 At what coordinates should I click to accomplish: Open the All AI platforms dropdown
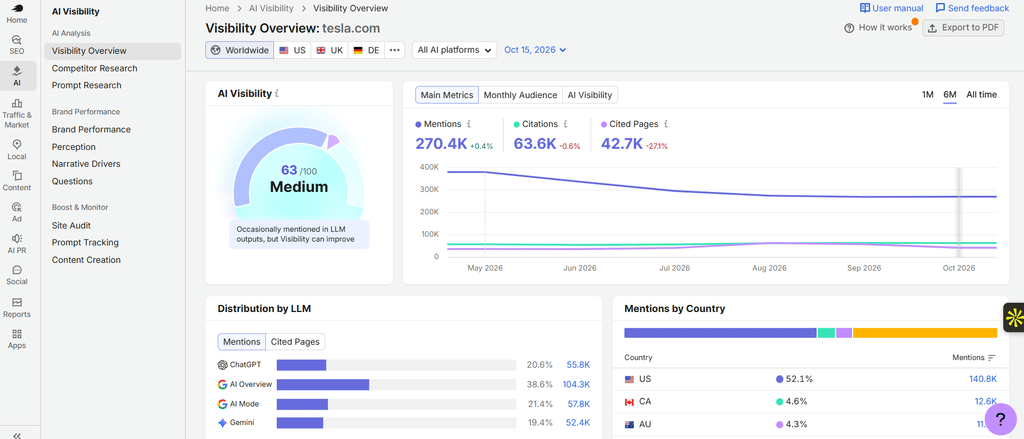tap(455, 50)
